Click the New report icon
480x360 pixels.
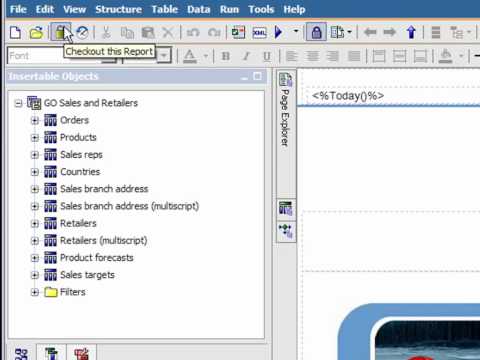(x=15, y=33)
